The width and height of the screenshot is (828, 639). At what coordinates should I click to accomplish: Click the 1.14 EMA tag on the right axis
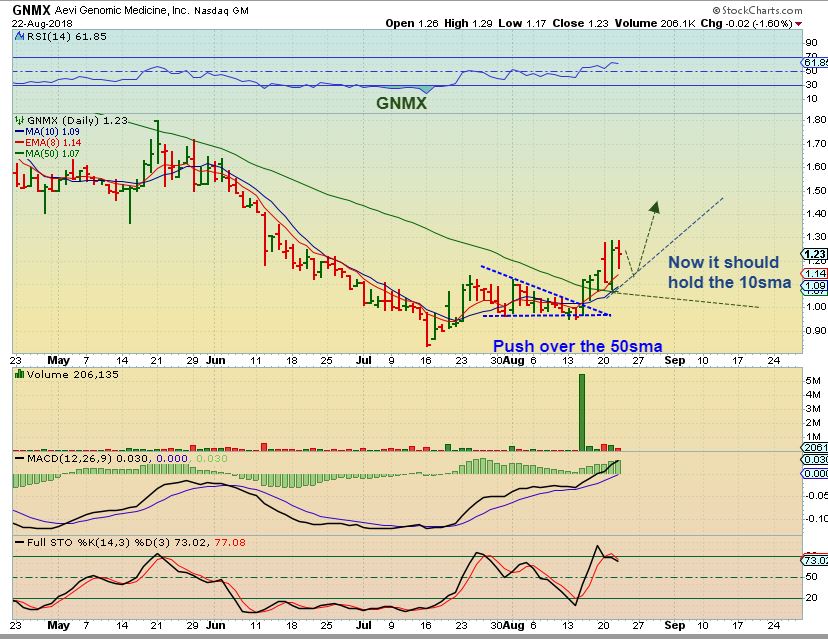815,274
